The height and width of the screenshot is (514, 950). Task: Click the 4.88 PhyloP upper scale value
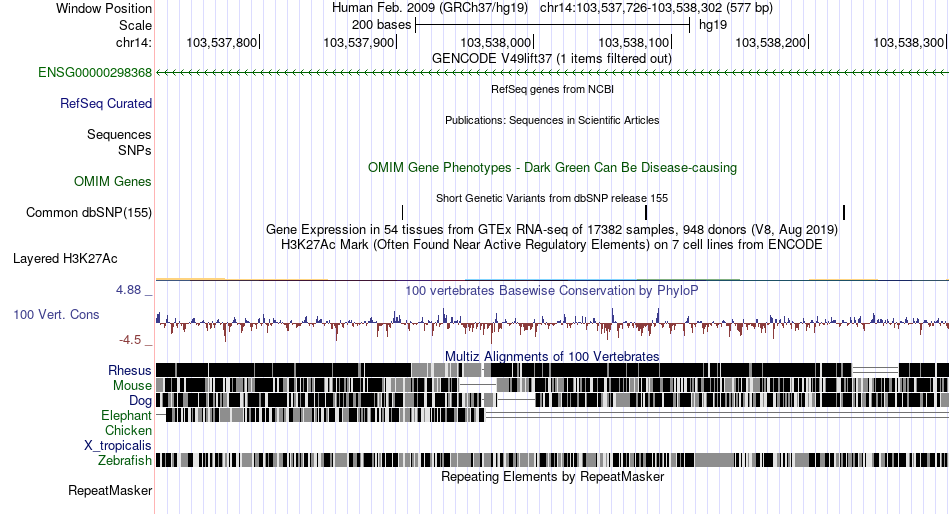[128, 290]
